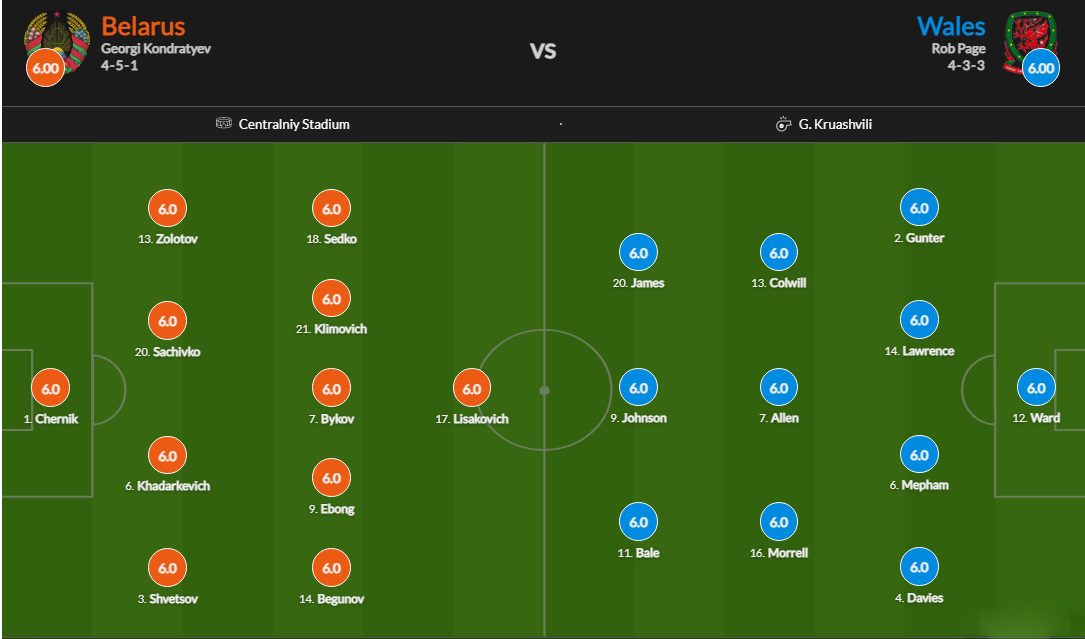Click Lisakovich's orange rating circle
The width and height of the screenshot is (1085, 639).
(x=472, y=389)
